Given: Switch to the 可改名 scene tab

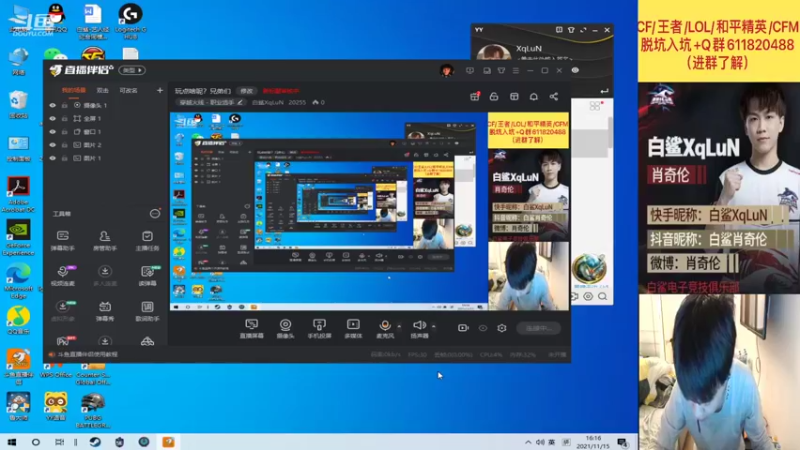Looking at the screenshot, I should coord(128,90).
